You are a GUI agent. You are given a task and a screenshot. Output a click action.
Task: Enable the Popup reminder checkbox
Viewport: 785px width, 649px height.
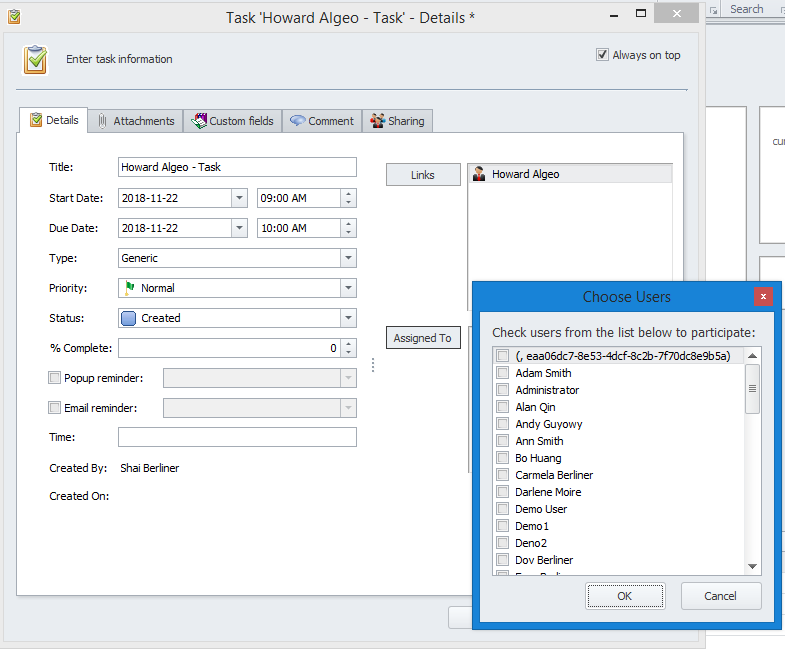click(55, 378)
